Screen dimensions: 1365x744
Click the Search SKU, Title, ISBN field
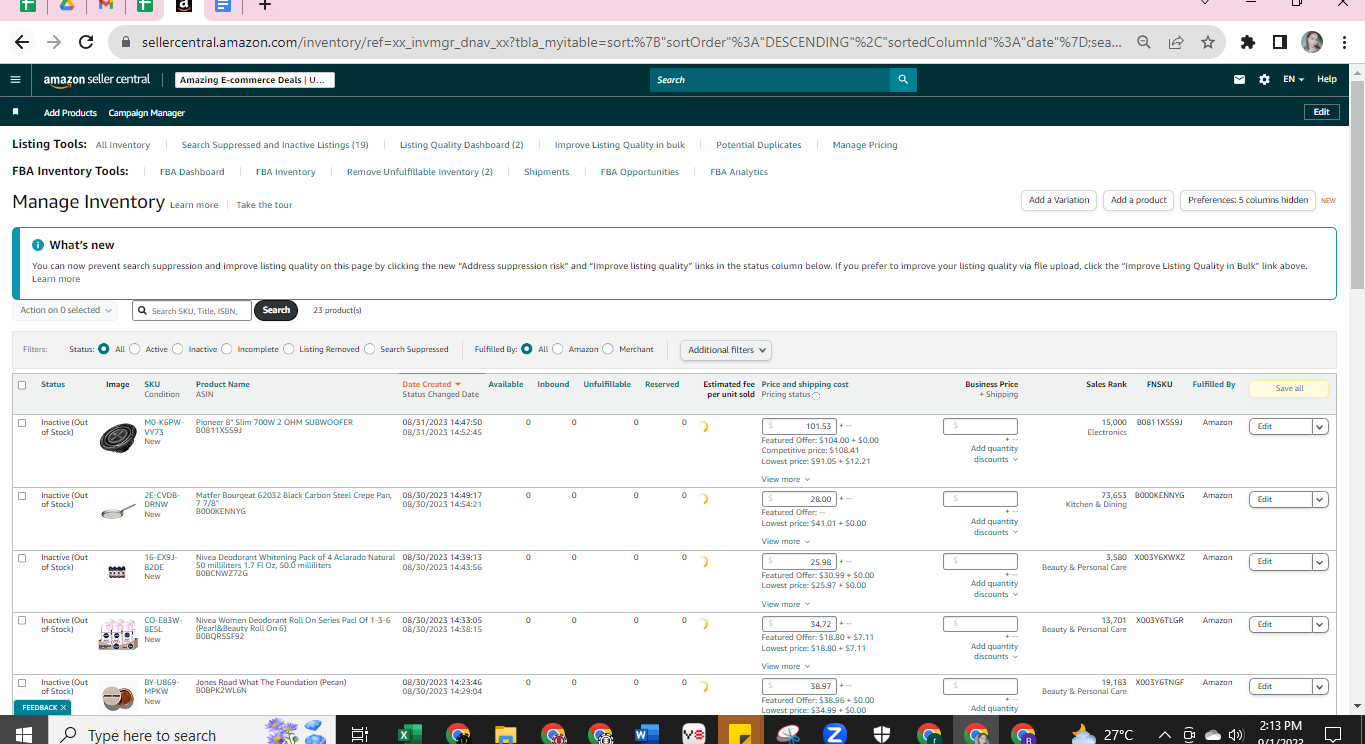click(193, 310)
